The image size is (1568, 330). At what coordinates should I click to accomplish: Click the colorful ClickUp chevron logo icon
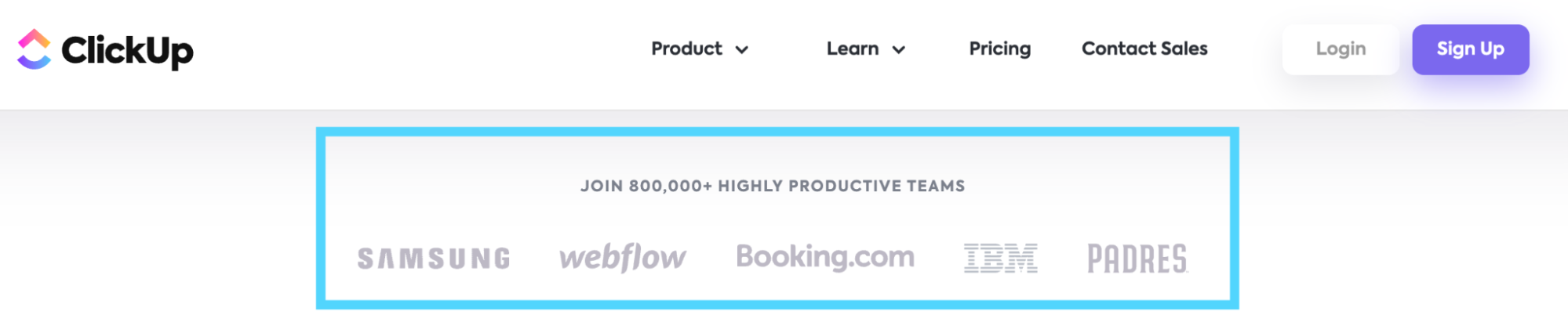(34, 49)
